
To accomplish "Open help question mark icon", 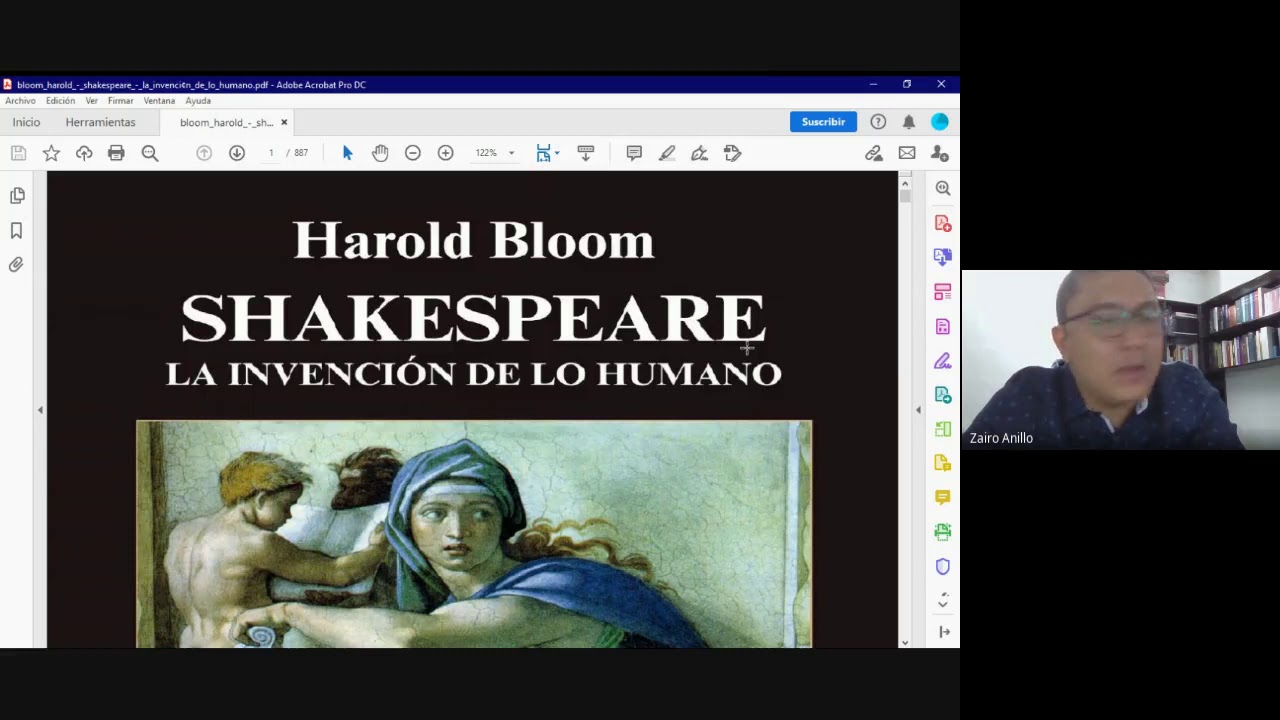I will pyautogui.click(x=878, y=122).
